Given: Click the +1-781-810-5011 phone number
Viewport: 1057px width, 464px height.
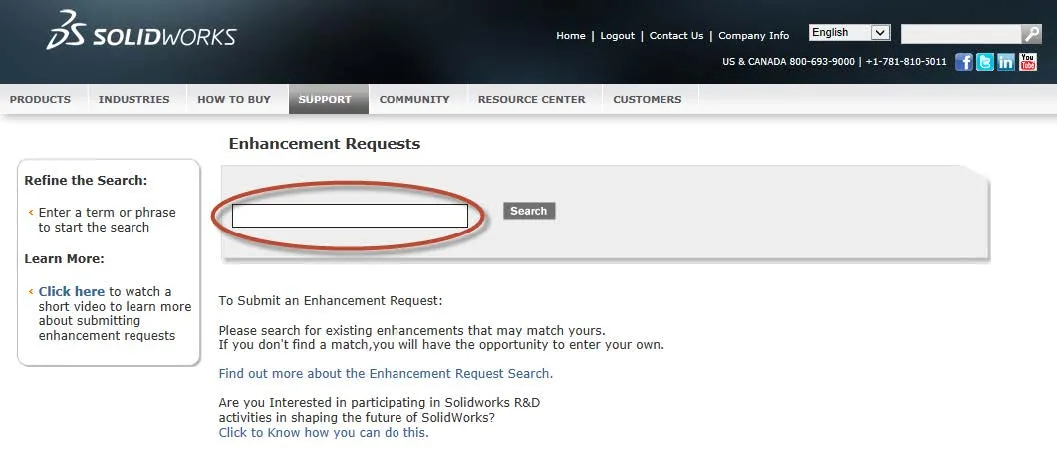Looking at the screenshot, I should pos(906,61).
